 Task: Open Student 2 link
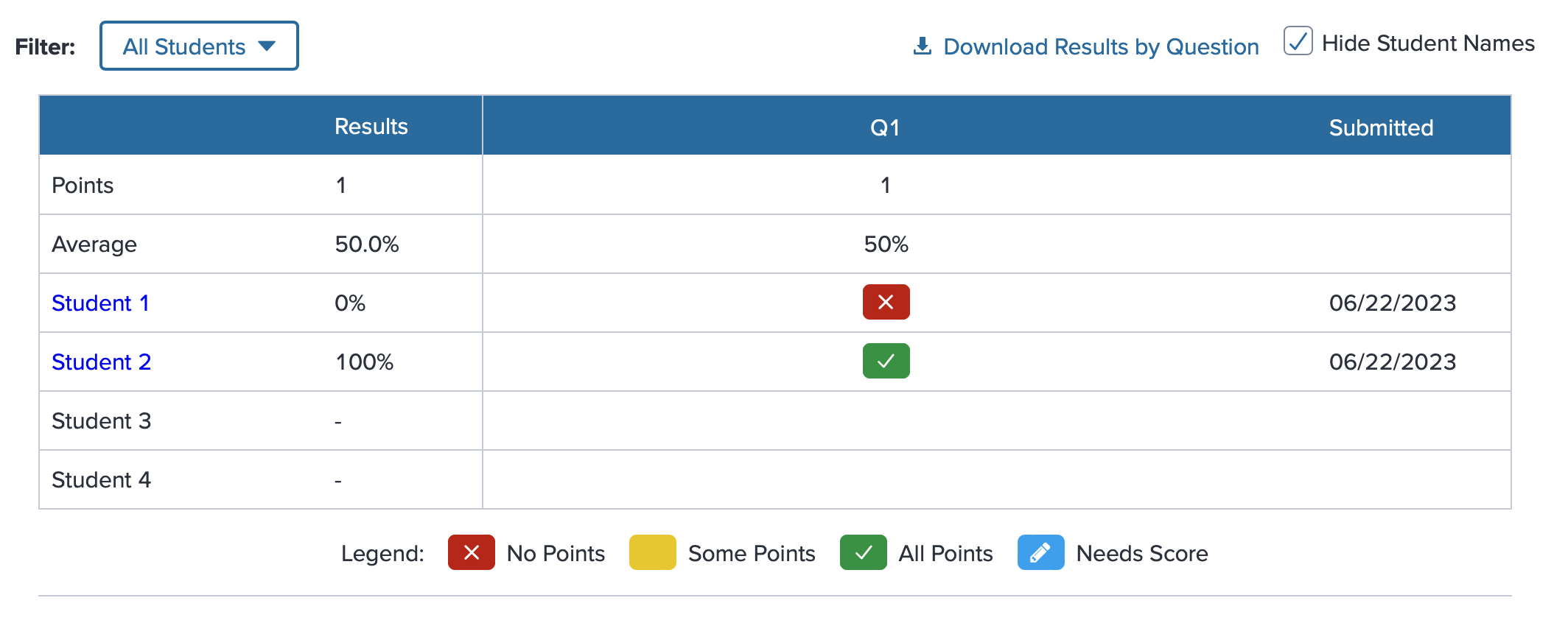(x=101, y=362)
